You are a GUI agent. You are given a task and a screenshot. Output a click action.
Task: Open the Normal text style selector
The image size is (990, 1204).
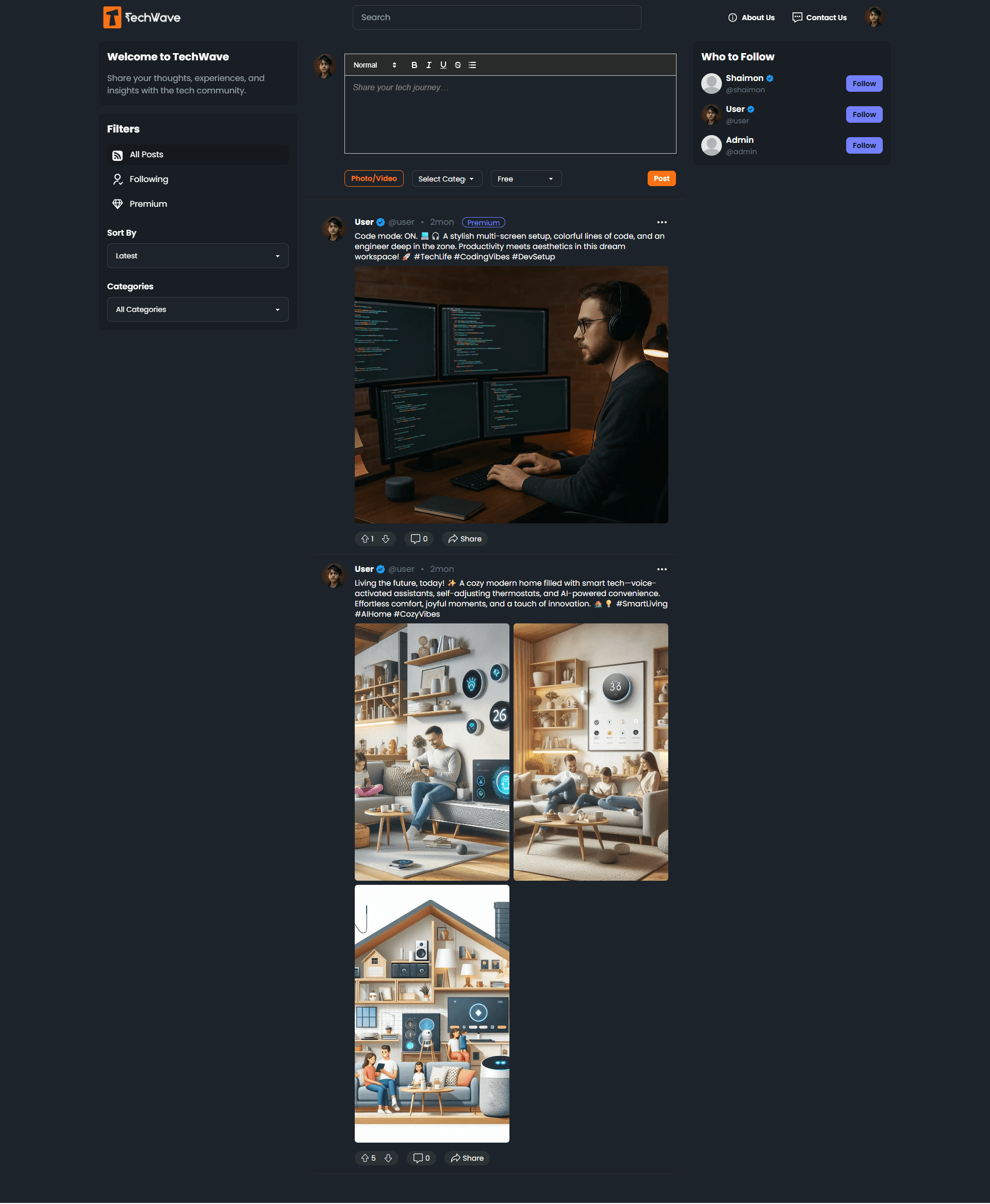tap(374, 65)
